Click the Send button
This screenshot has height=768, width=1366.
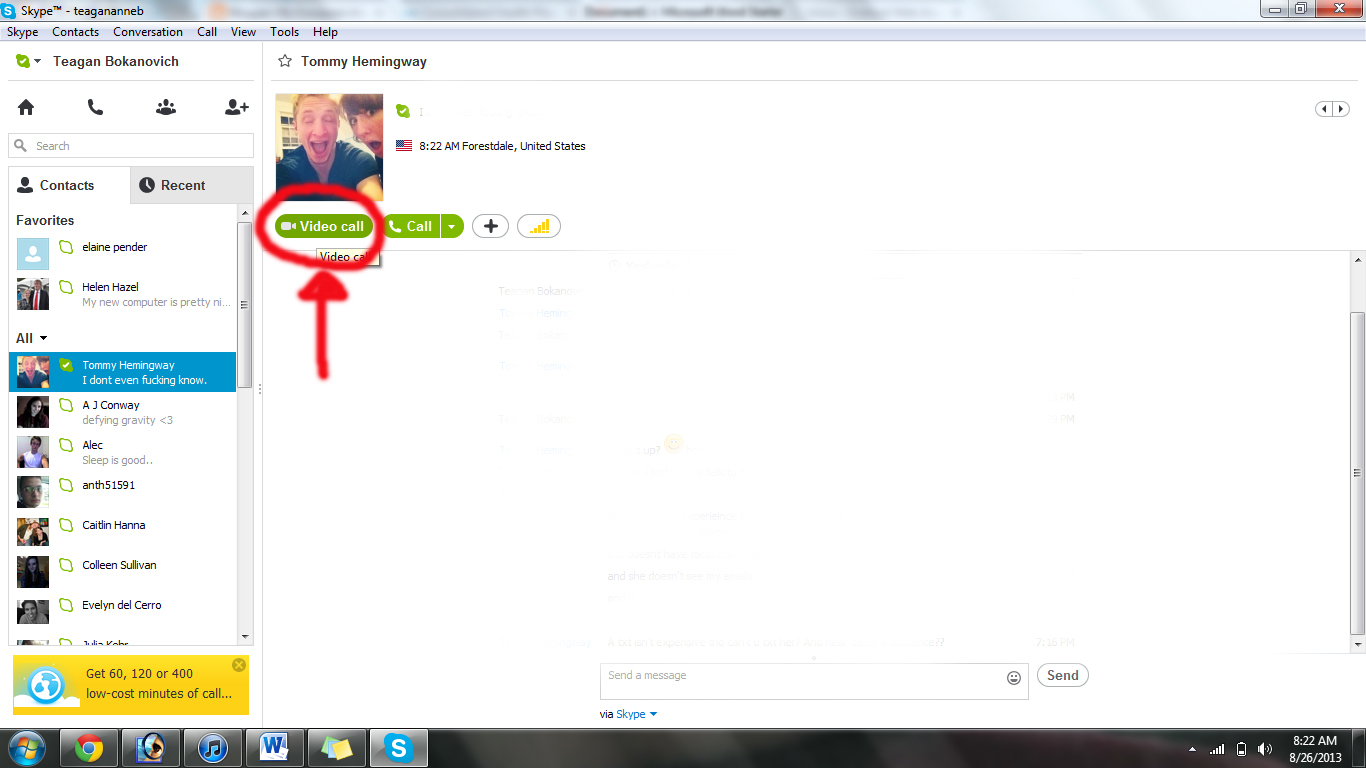tap(1062, 675)
